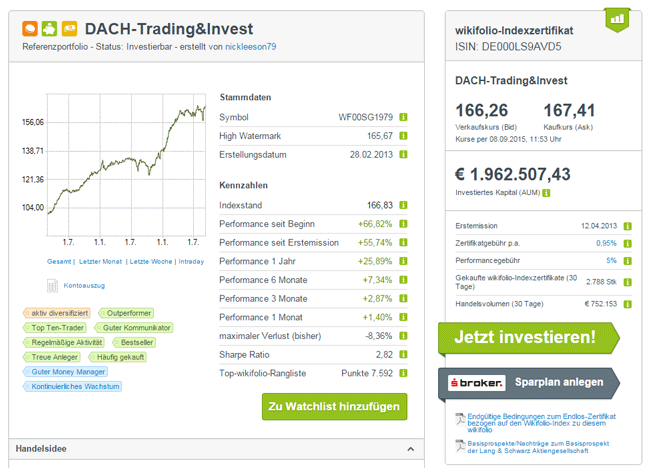Click the Regelmäßige Aktivität tag
Image resolution: width=650 pixels, height=468 pixels.
tap(63, 342)
